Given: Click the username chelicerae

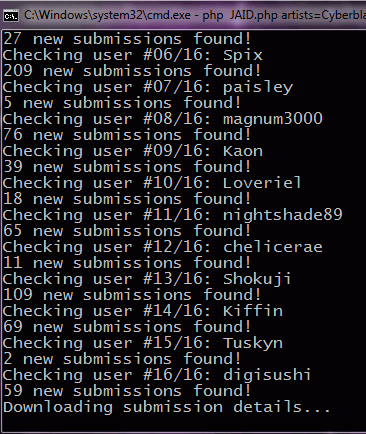Looking at the screenshot, I should [273, 247].
